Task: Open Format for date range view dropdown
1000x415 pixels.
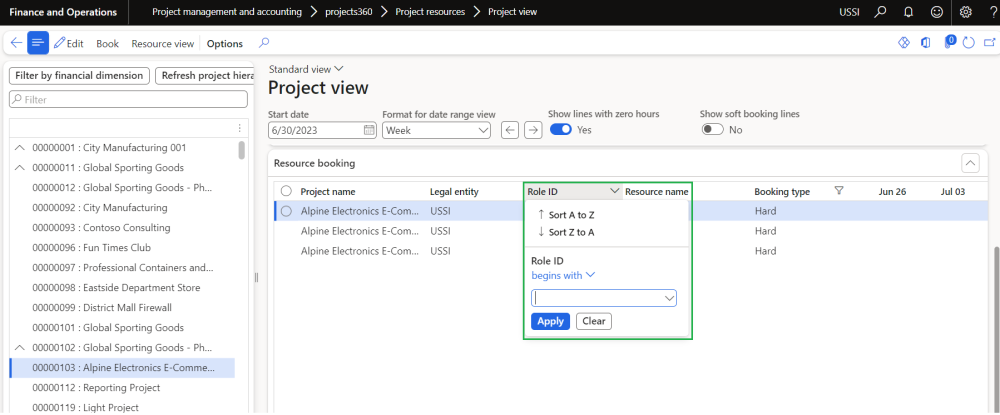Action: point(437,130)
